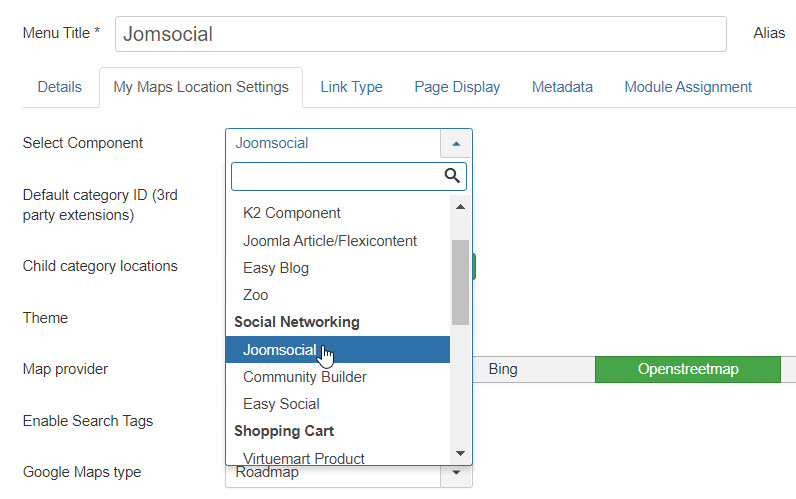Click the dropdown list scrollbar thumb

pyautogui.click(x=460, y=281)
